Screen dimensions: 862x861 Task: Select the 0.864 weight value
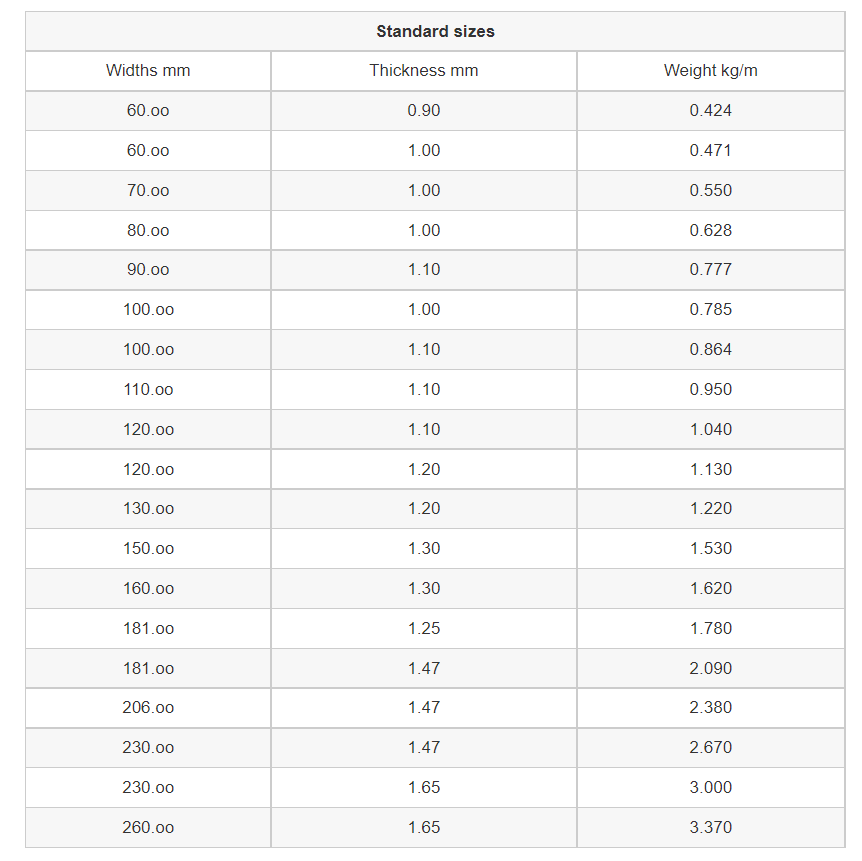(710, 350)
